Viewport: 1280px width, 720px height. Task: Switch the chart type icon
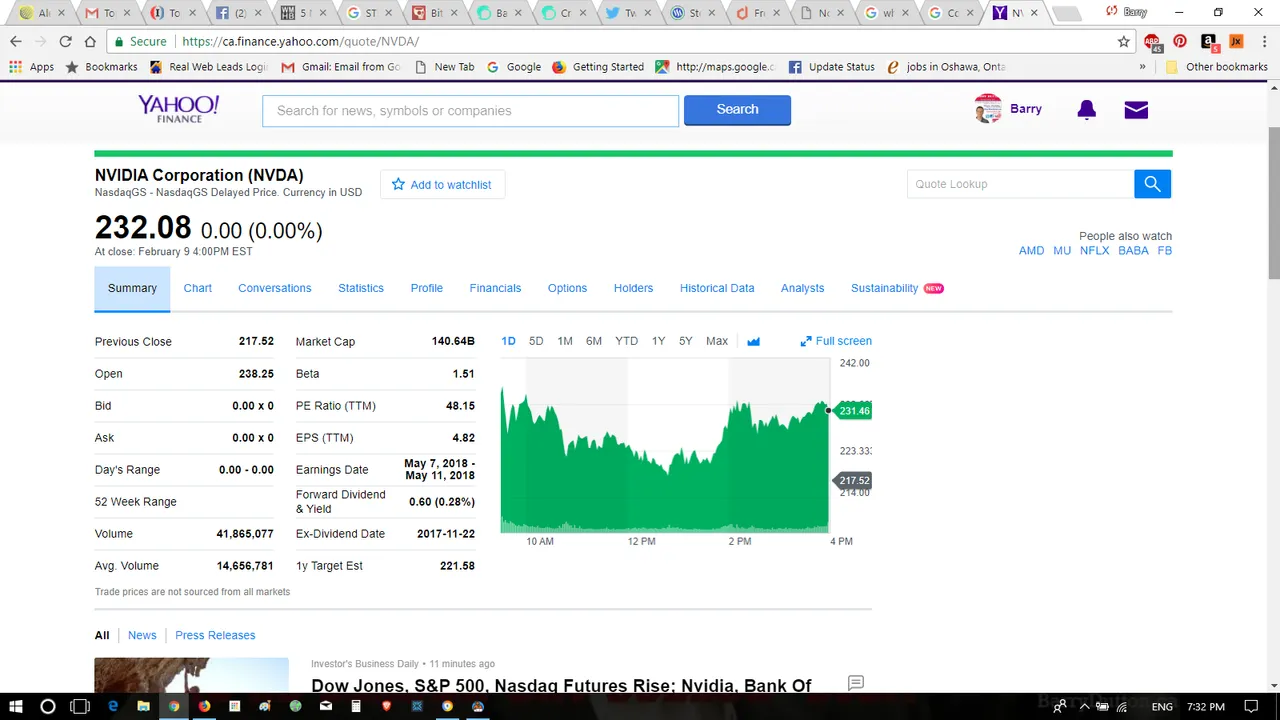click(x=753, y=341)
